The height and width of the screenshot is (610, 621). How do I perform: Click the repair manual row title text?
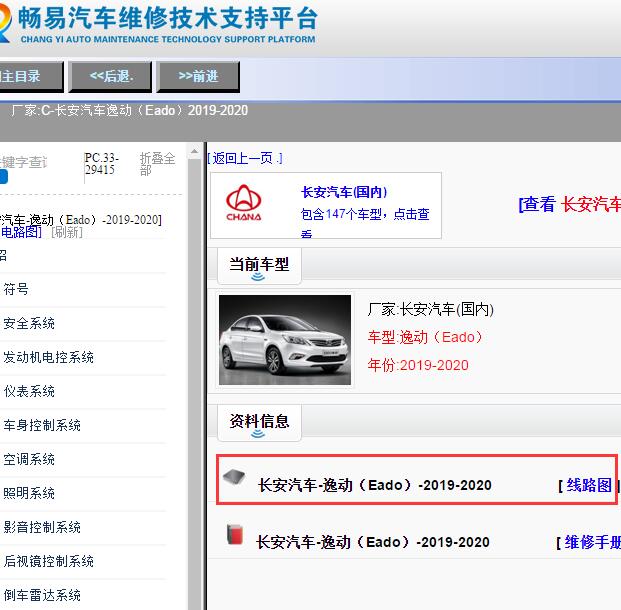(x=373, y=542)
